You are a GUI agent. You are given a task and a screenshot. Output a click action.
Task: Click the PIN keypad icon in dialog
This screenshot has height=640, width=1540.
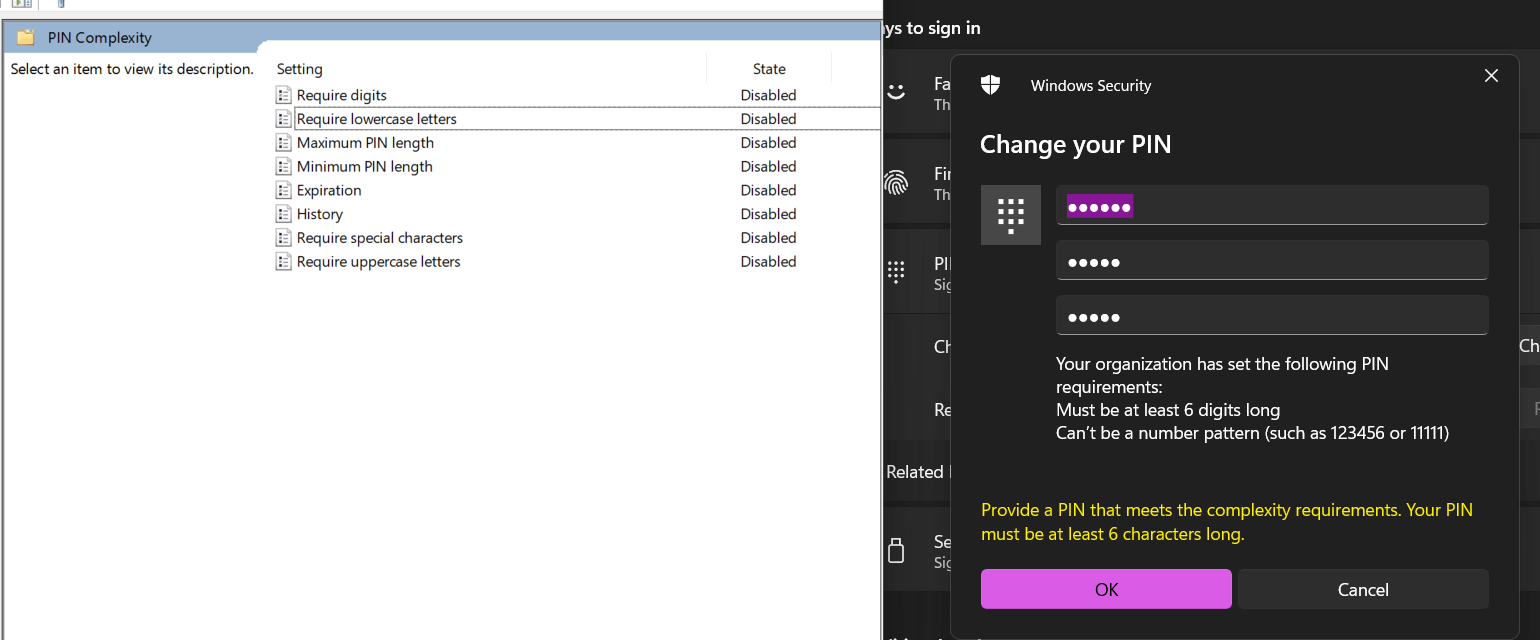tap(1011, 215)
